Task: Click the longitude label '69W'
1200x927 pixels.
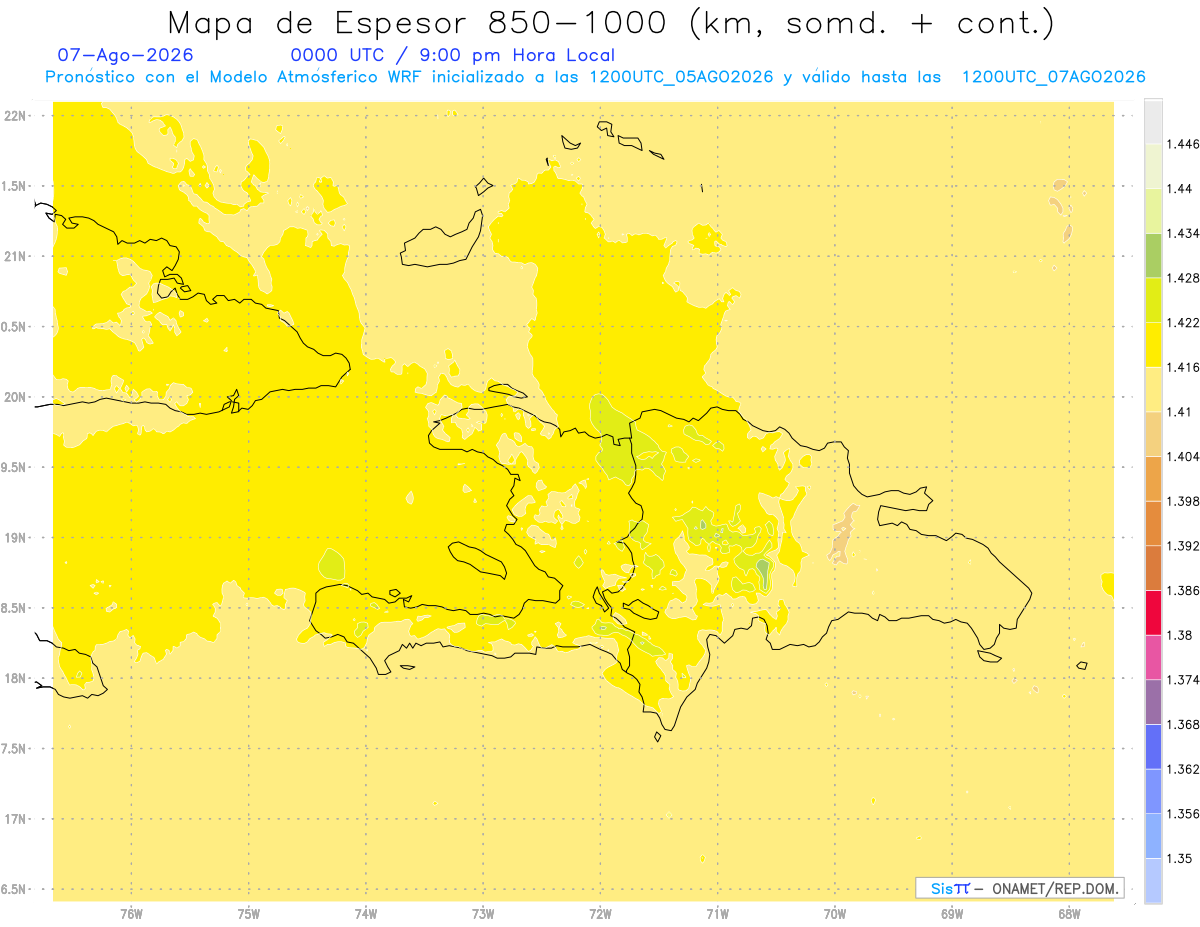Action: 952,913
